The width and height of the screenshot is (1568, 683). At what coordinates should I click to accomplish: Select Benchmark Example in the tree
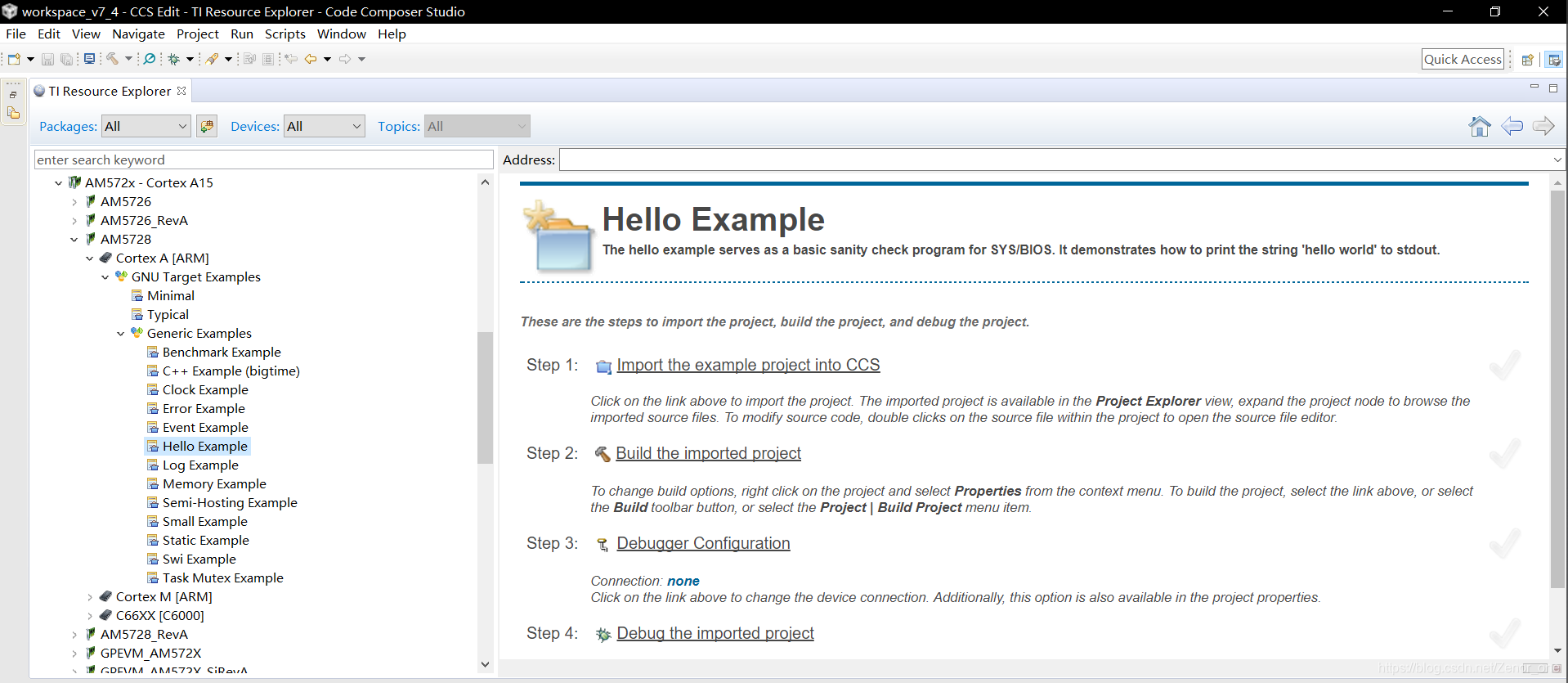222,353
